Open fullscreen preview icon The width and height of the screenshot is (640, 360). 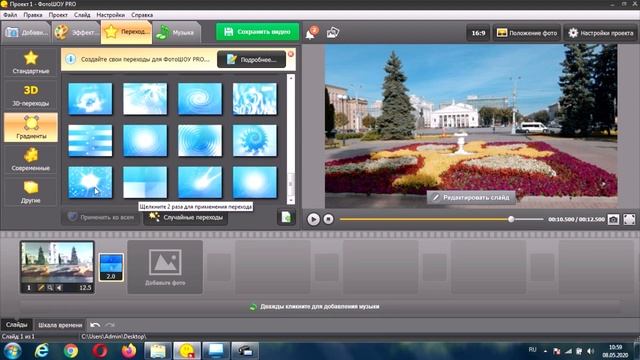[629, 219]
